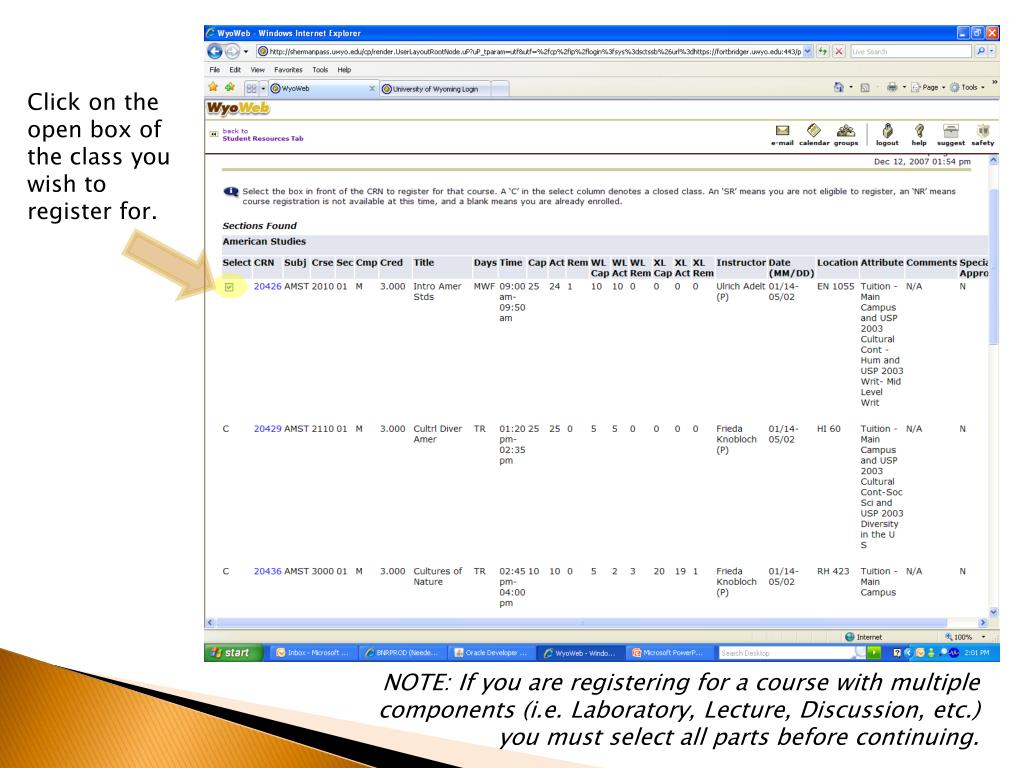Click the Quick Tabs grid icon
This screenshot has width=1024, height=768.
coord(251,88)
